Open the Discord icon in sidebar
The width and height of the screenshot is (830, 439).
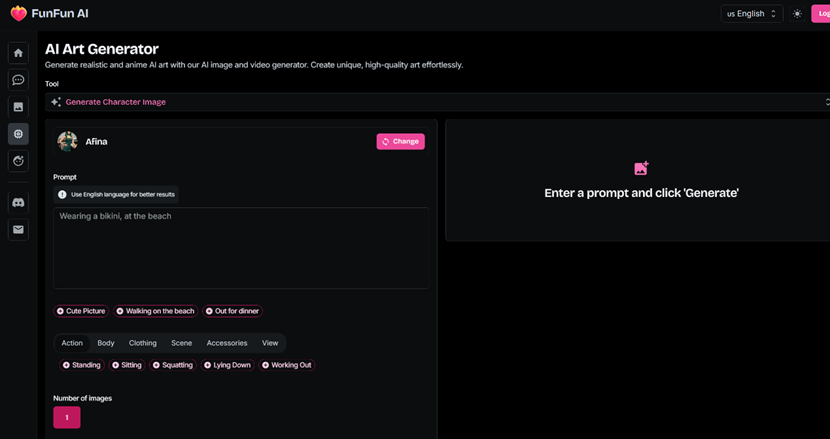coord(18,203)
